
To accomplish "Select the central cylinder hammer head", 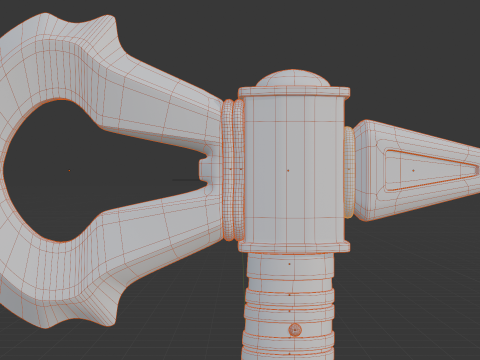I will point(294,170).
